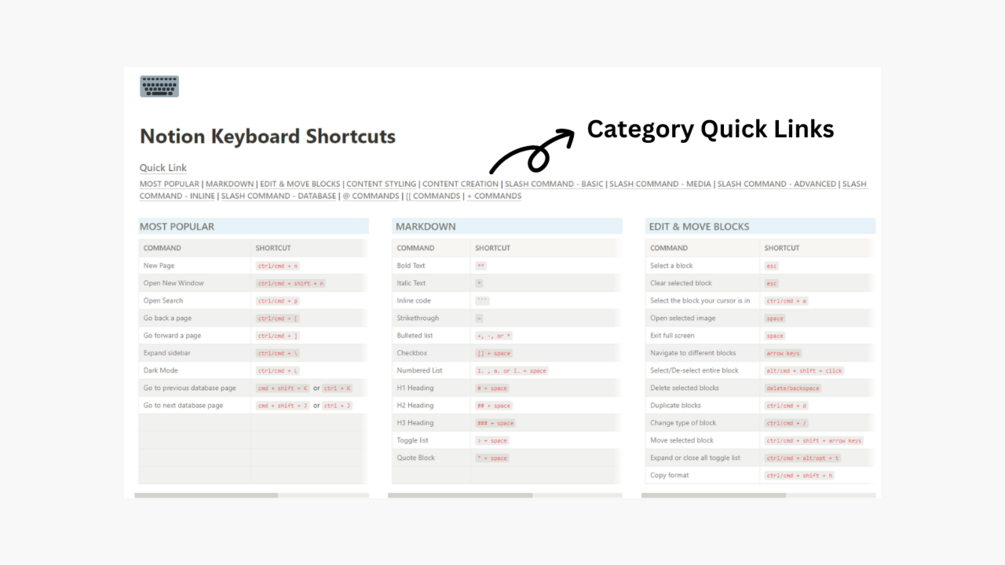
Task: Click the Copy format cell
Action: coord(702,475)
